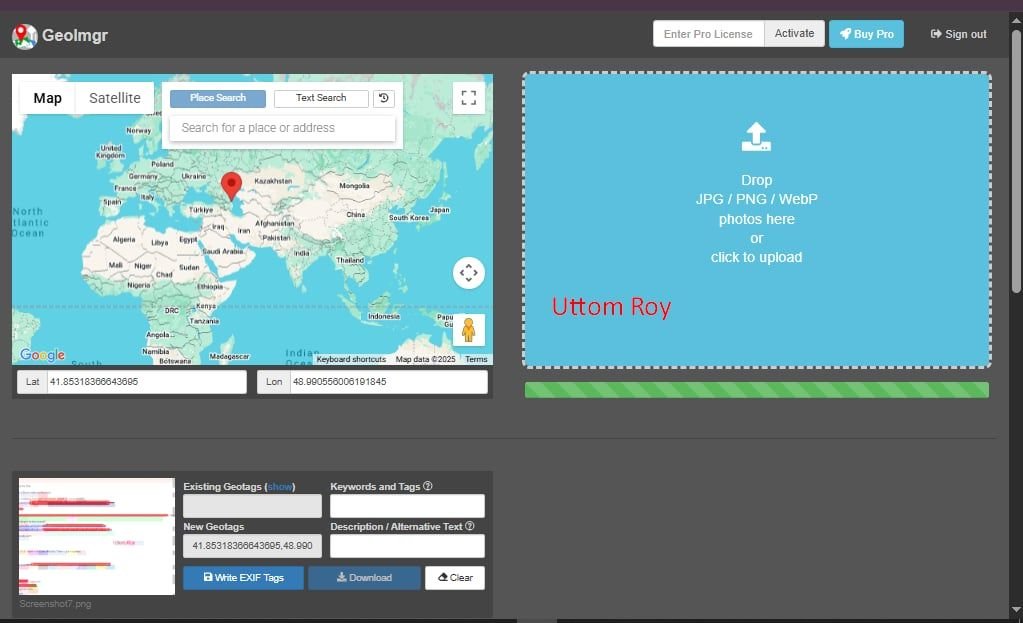Image resolution: width=1023 pixels, height=623 pixels.
Task: Focus the place or address search field
Action: click(282, 128)
